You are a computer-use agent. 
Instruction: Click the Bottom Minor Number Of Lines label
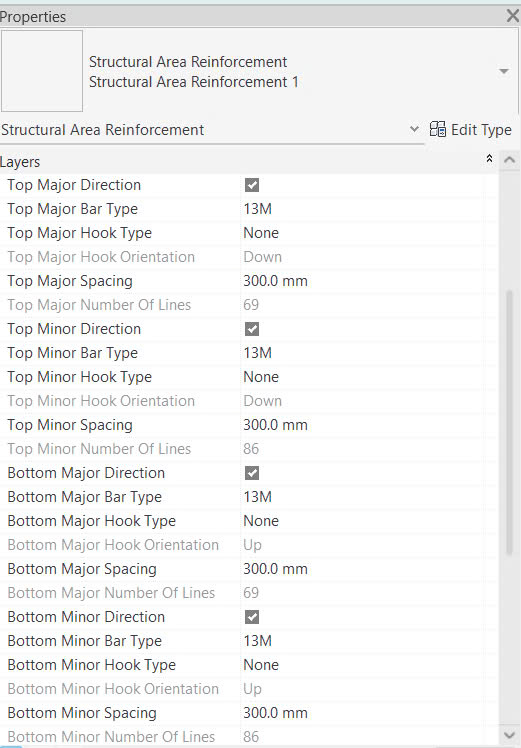tap(111, 737)
